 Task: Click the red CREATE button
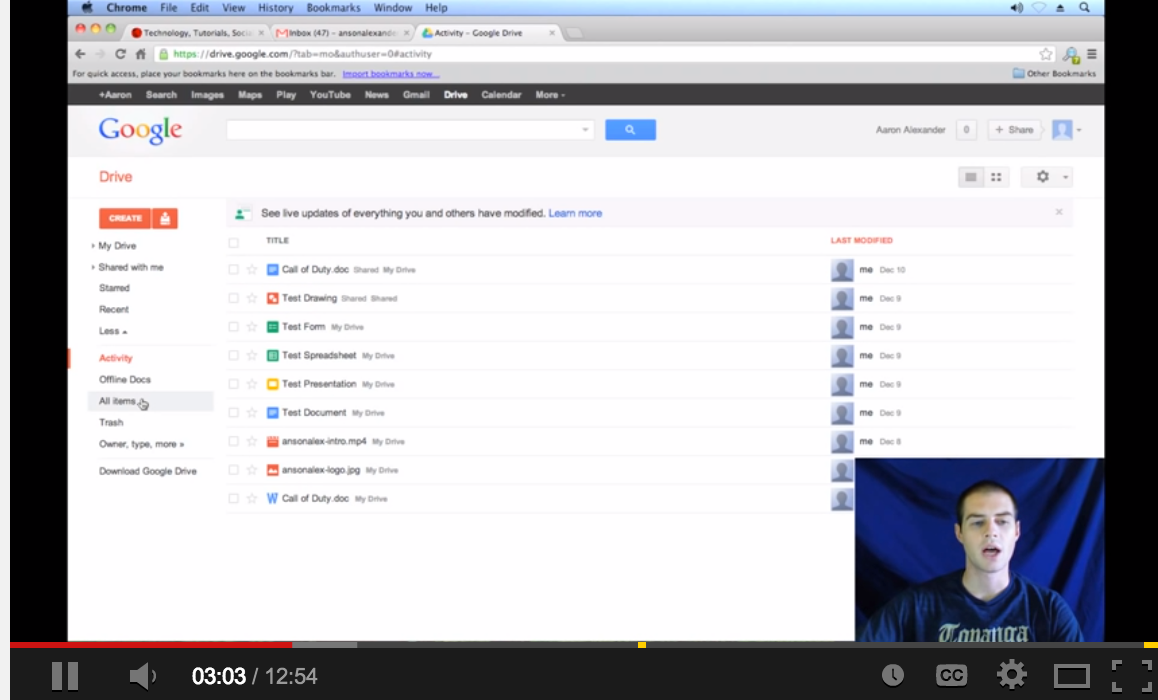coord(125,219)
